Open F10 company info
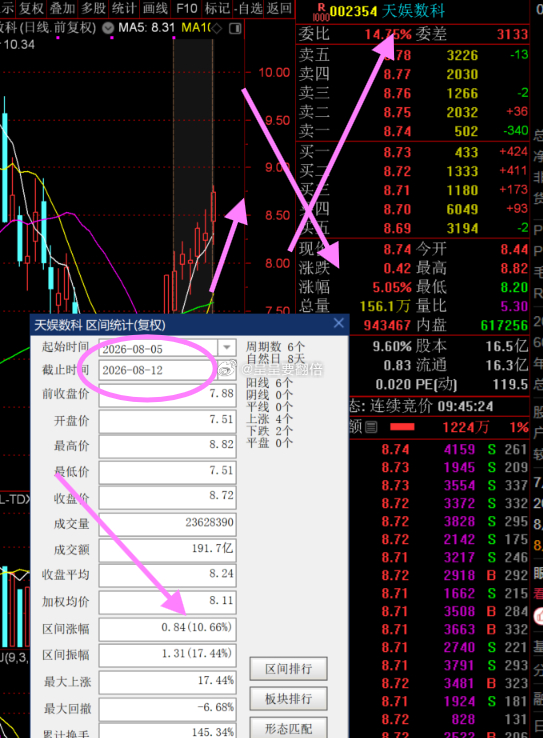The width and height of the screenshot is (543, 738). (x=186, y=8)
